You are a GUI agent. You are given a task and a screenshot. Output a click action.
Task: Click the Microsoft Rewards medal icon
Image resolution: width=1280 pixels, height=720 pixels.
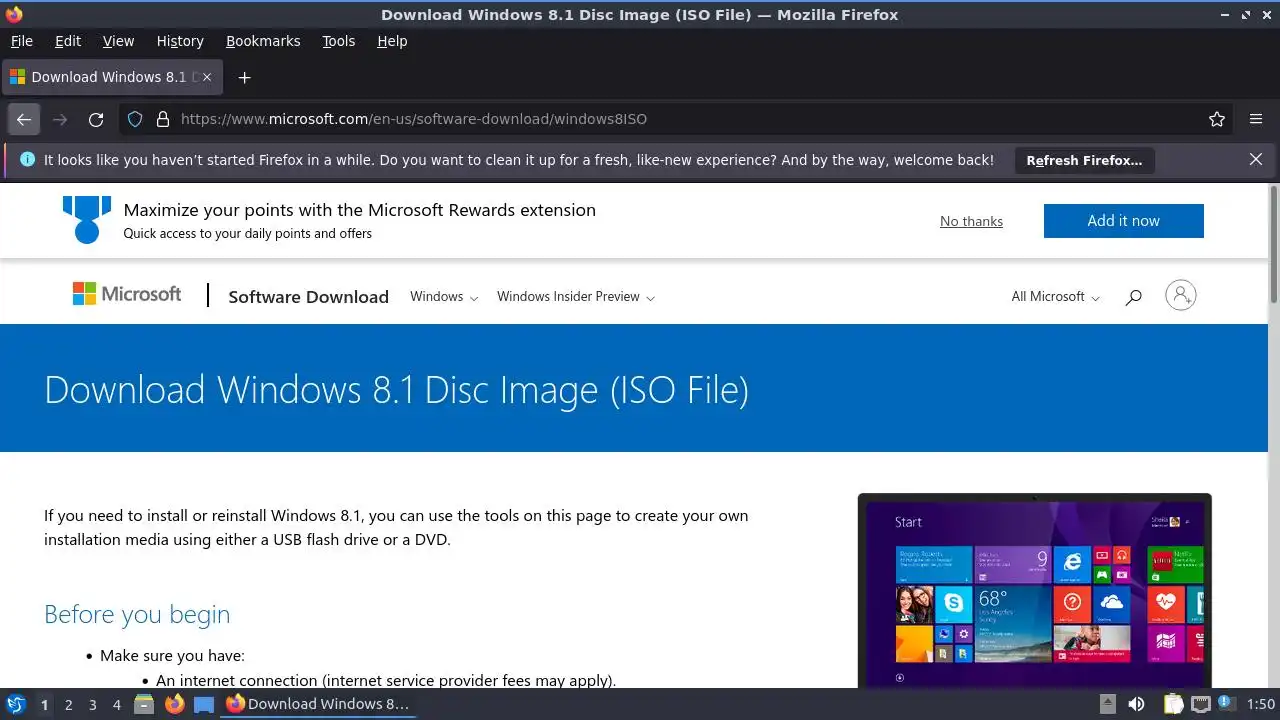coord(87,219)
